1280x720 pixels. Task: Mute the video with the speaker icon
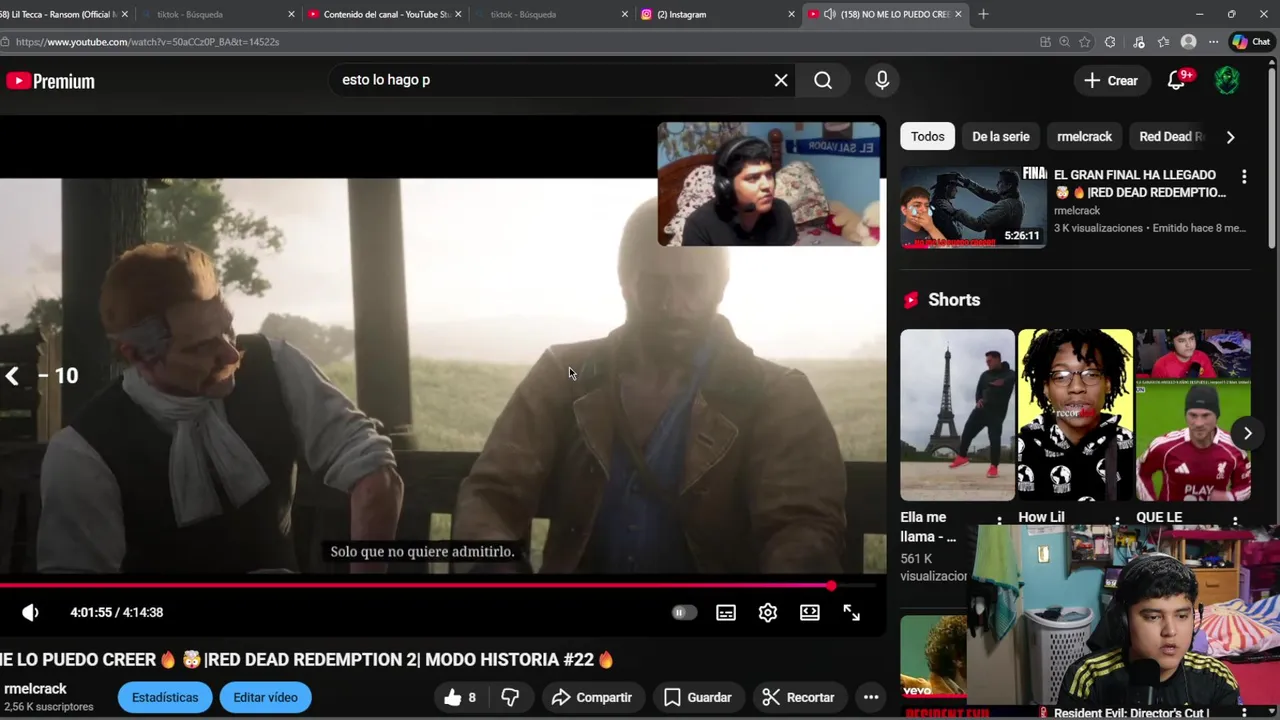pyautogui.click(x=30, y=612)
